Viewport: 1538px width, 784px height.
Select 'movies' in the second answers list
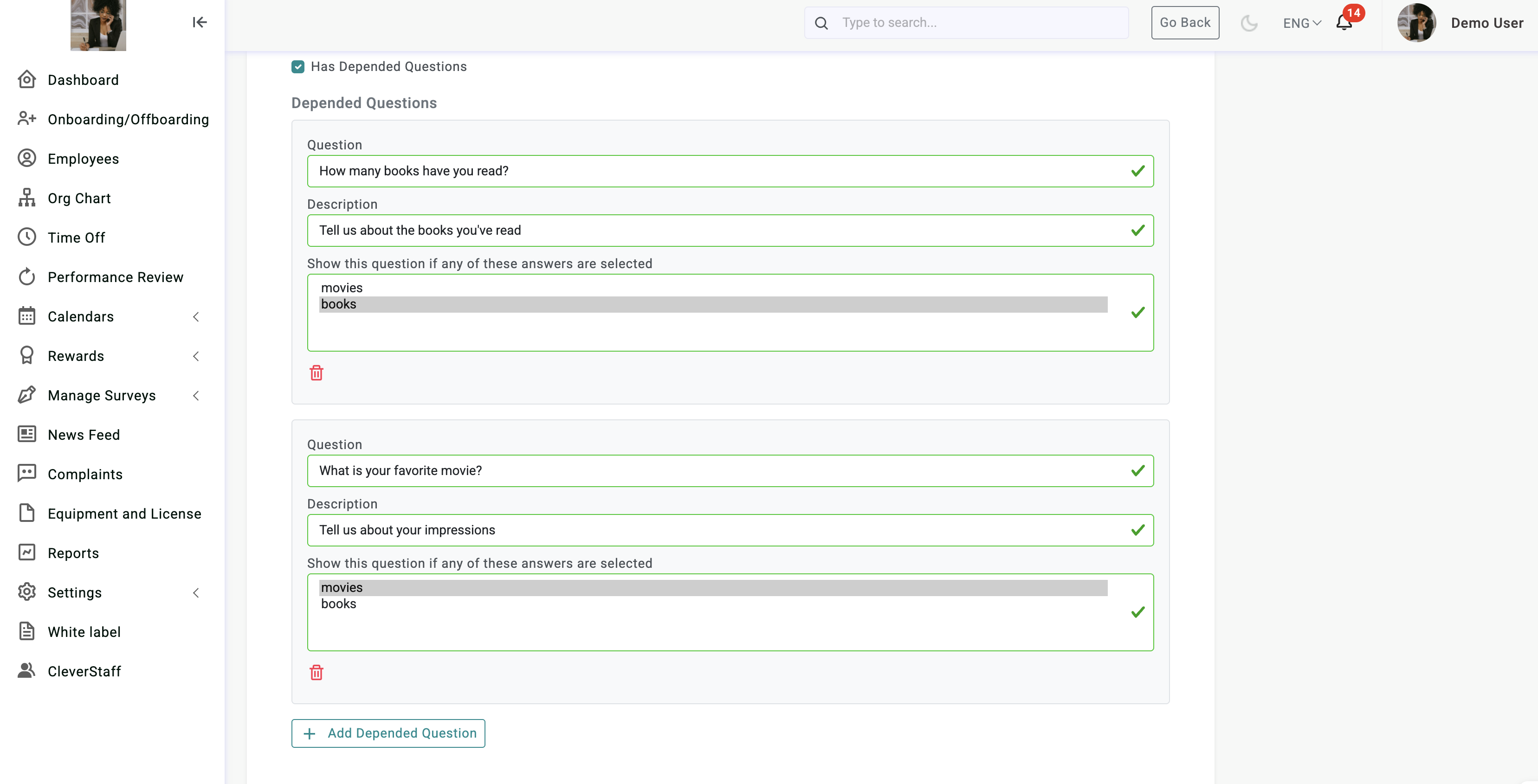click(x=713, y=588)
